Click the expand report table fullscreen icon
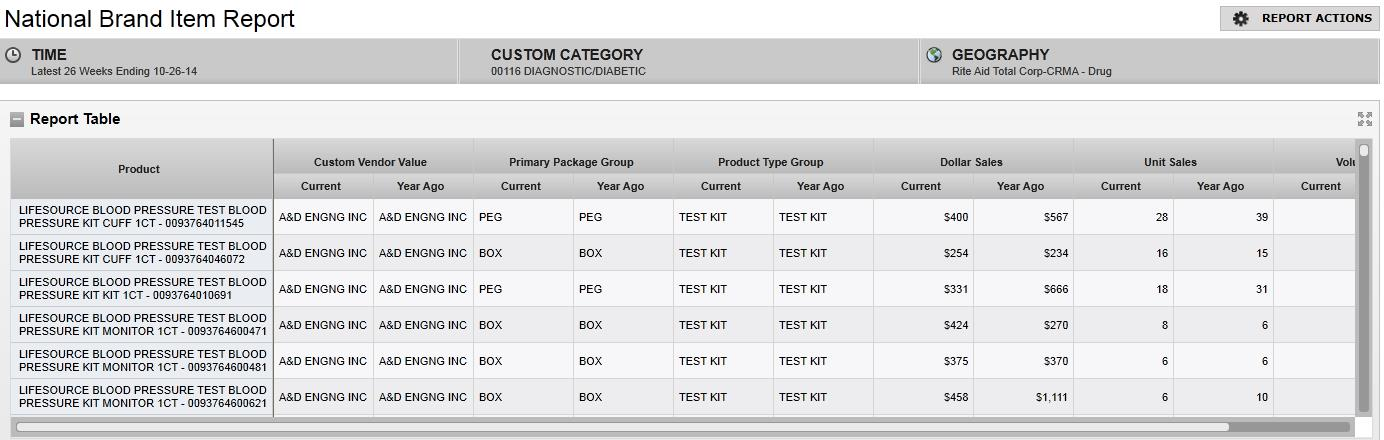 (1364, 119)
